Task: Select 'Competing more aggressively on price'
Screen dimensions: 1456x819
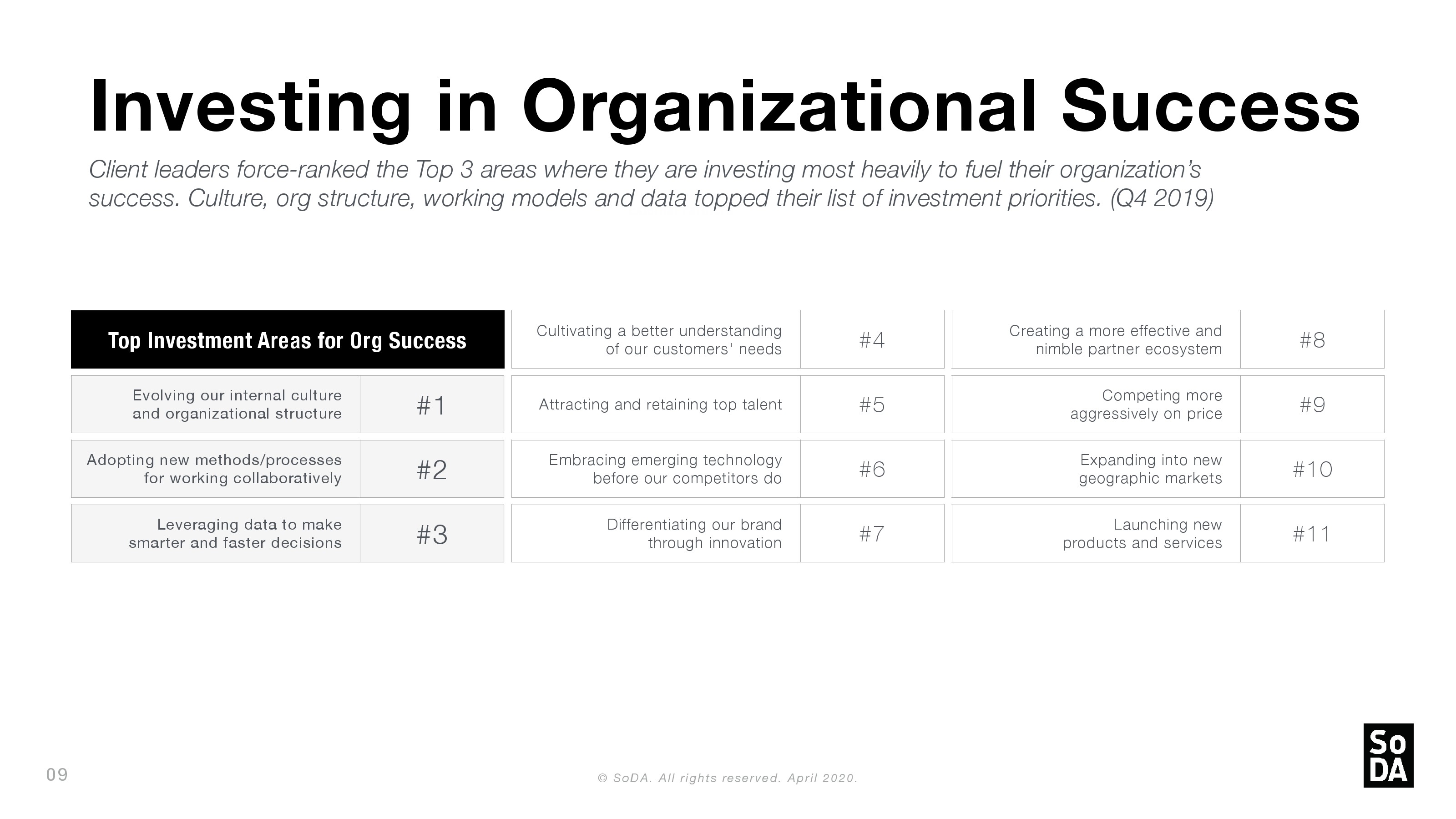Action: click(1097, 404)
